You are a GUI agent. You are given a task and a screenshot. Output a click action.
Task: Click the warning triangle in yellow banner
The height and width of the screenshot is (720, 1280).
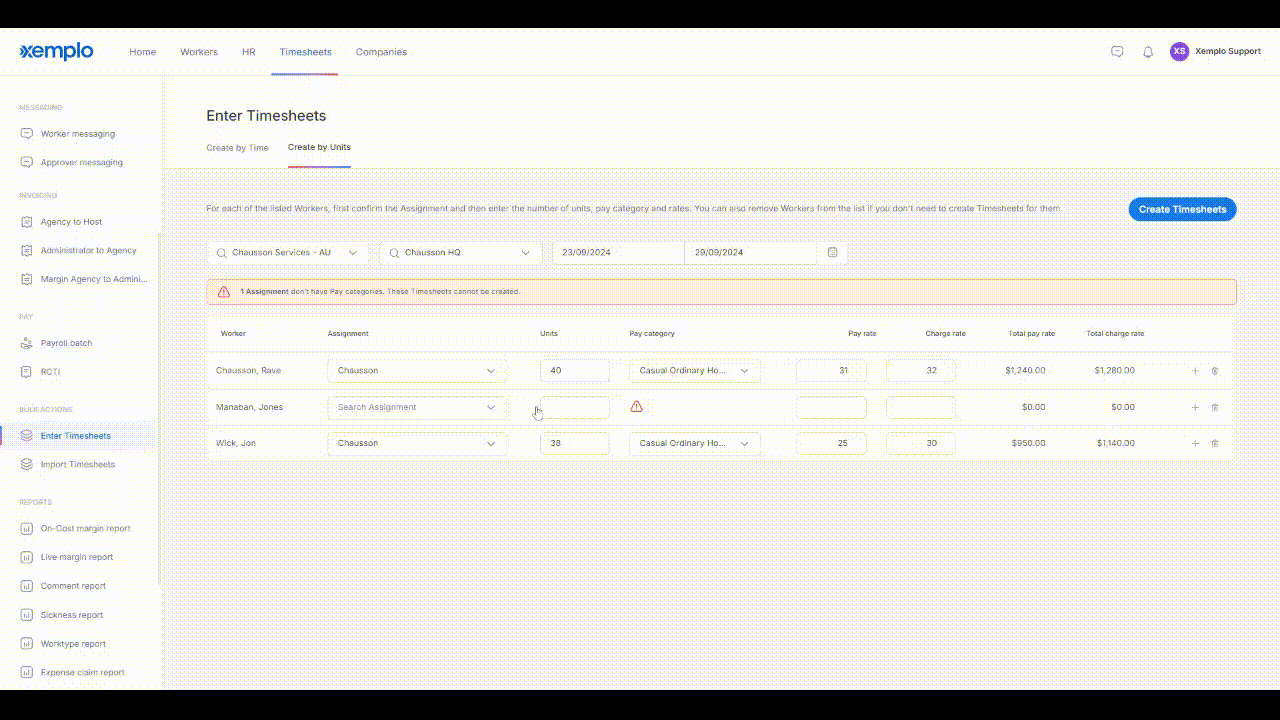pos(224,292)
